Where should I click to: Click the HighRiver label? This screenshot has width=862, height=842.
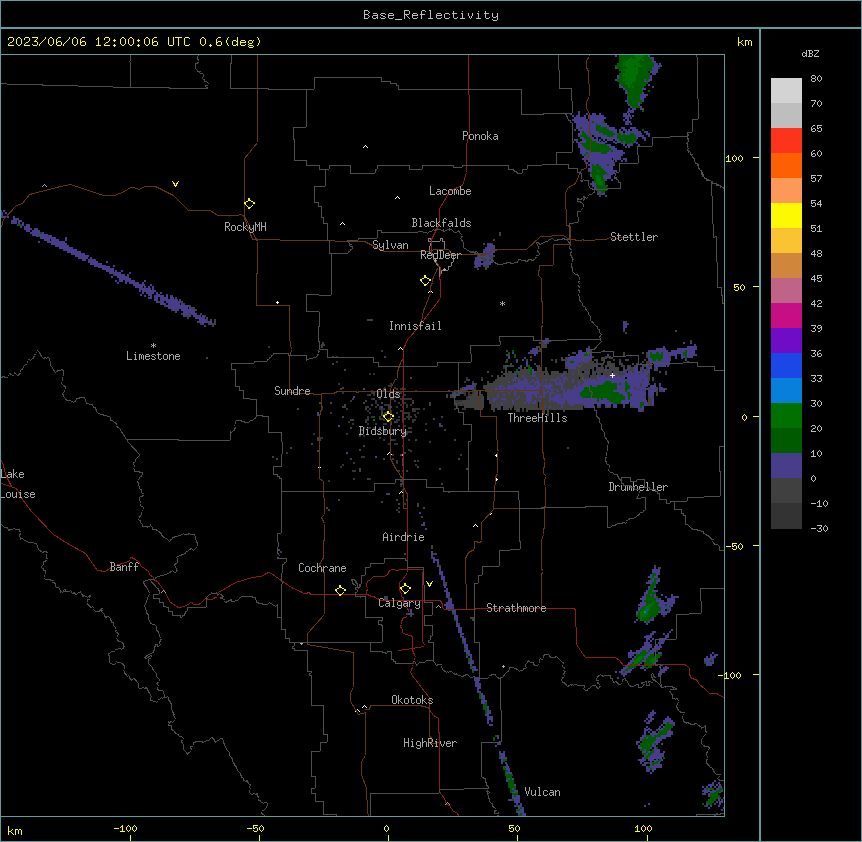point(430,743)
